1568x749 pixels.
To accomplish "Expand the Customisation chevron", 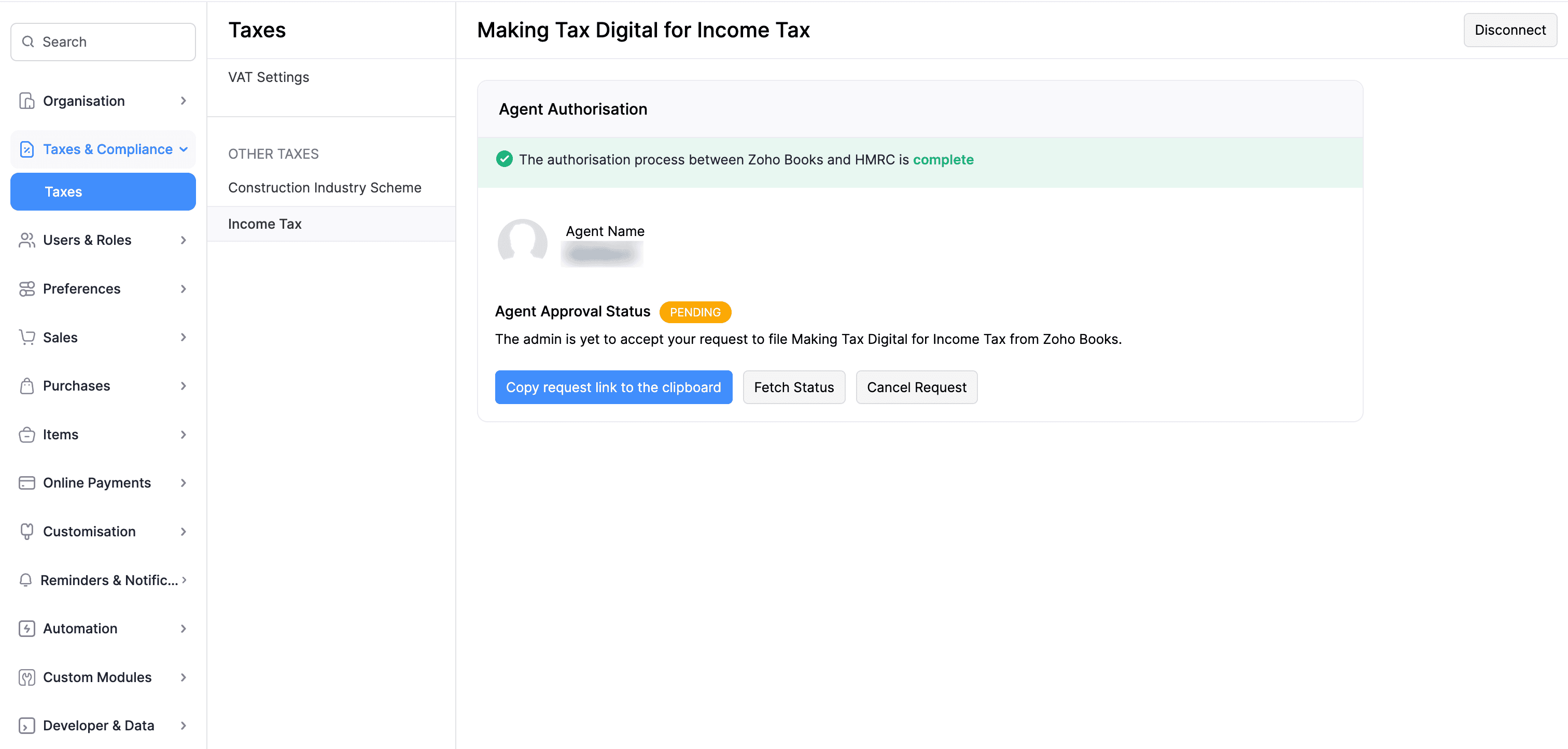I will 183,532.
